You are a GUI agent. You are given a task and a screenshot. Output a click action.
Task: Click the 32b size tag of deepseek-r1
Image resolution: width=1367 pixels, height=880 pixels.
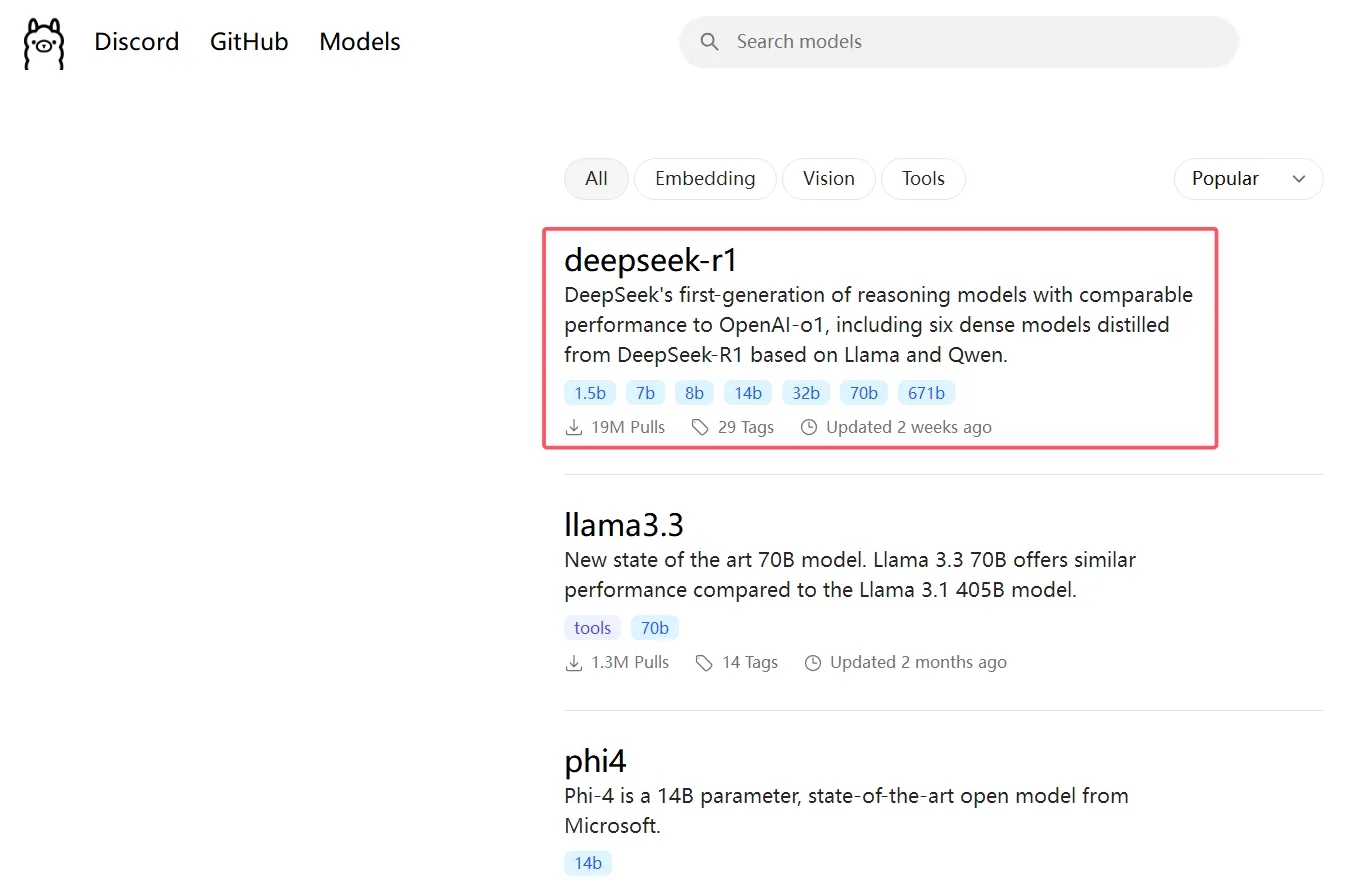(806, 393)
